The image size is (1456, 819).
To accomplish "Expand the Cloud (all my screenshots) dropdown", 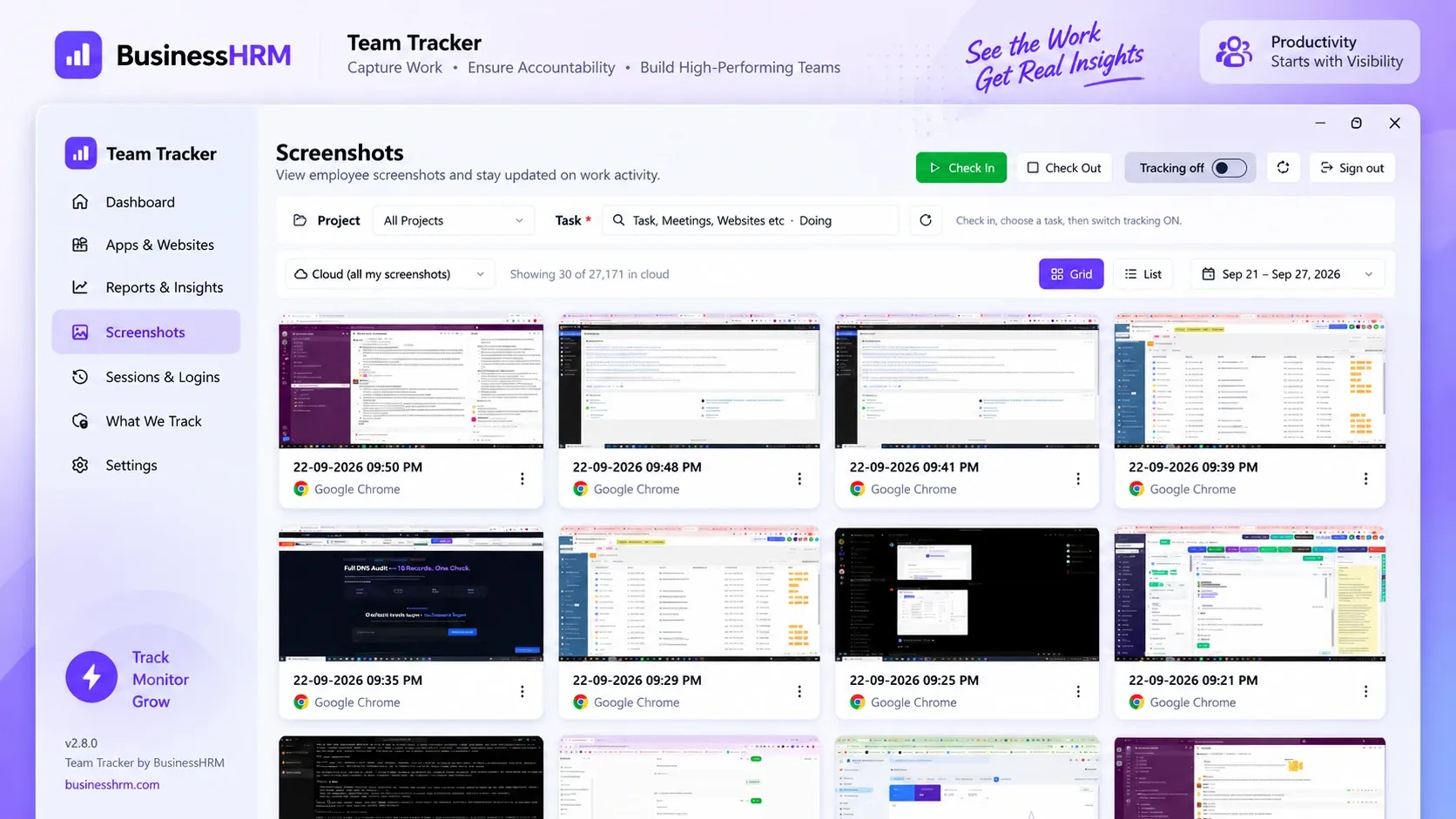I will click(390, 274).
